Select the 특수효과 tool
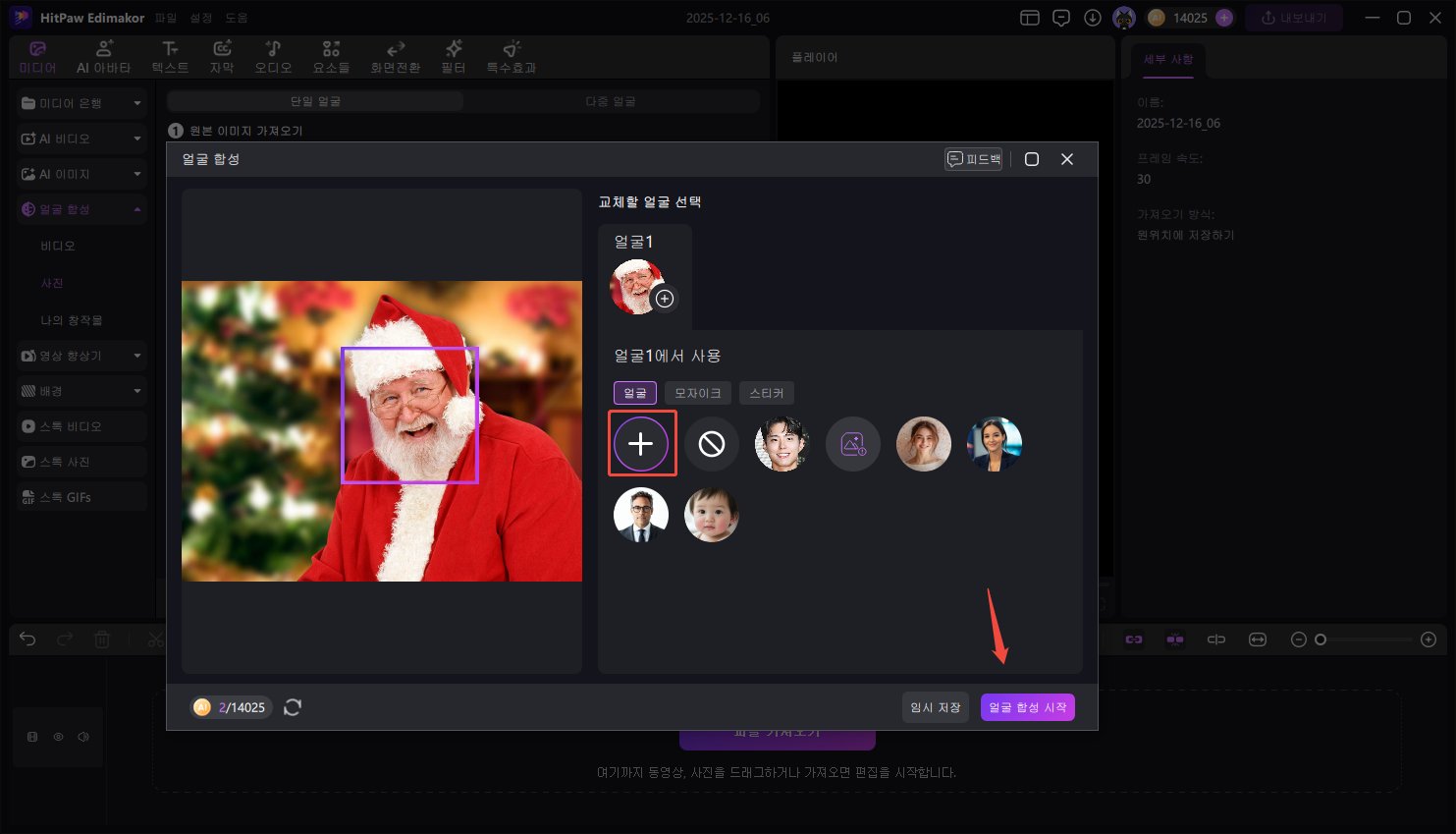1456x834 pixels. 511,55
